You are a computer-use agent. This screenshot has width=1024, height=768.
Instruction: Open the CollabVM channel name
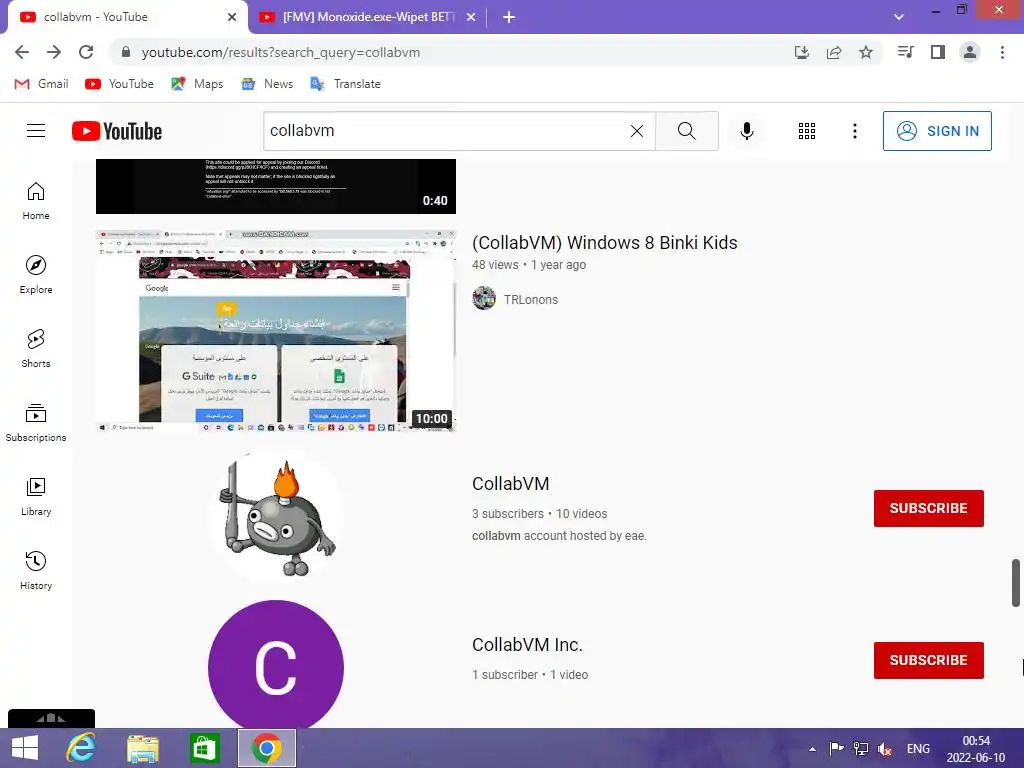511,484
